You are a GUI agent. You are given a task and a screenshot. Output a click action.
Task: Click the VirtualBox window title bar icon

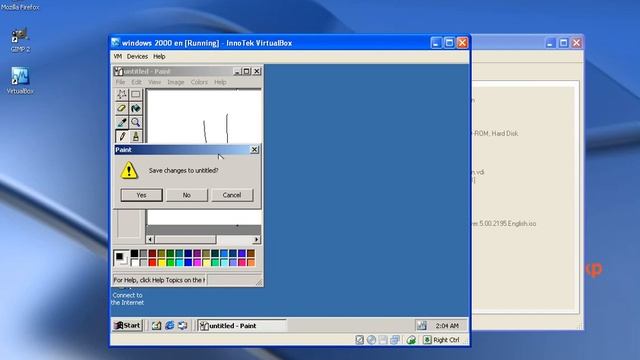[x=116, y=42]
